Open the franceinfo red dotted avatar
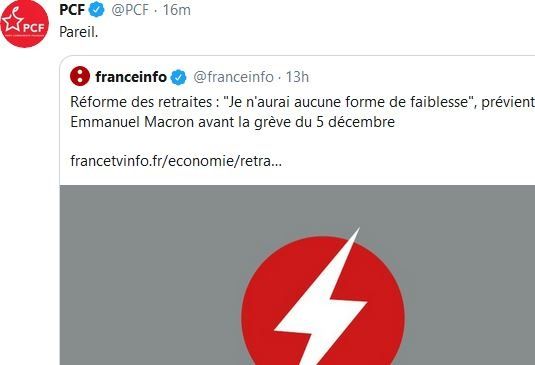 (80, 76)
